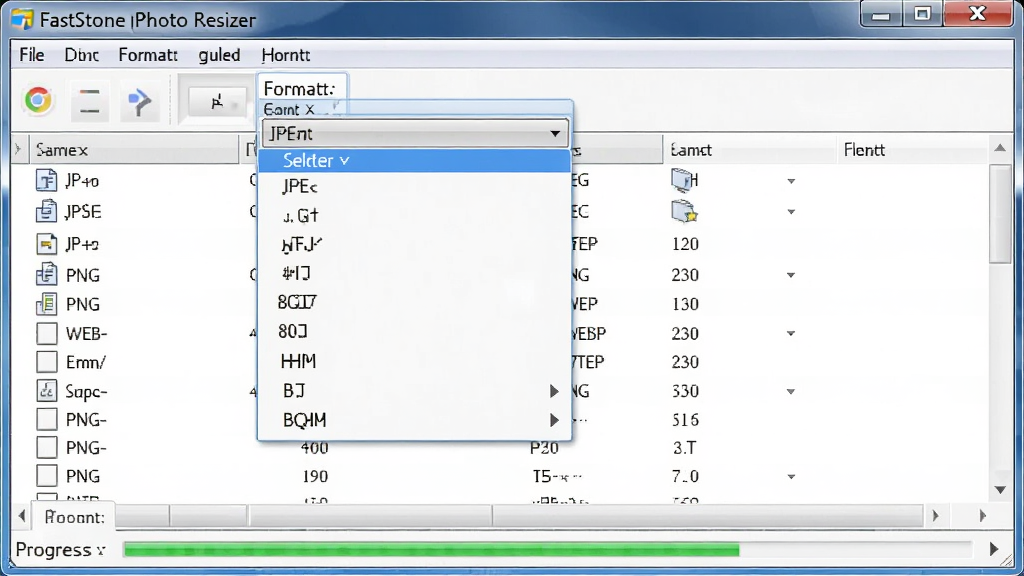Open the guled menu
The height and width of the screenshot is (576, 1024).
(x=219, y=55)
